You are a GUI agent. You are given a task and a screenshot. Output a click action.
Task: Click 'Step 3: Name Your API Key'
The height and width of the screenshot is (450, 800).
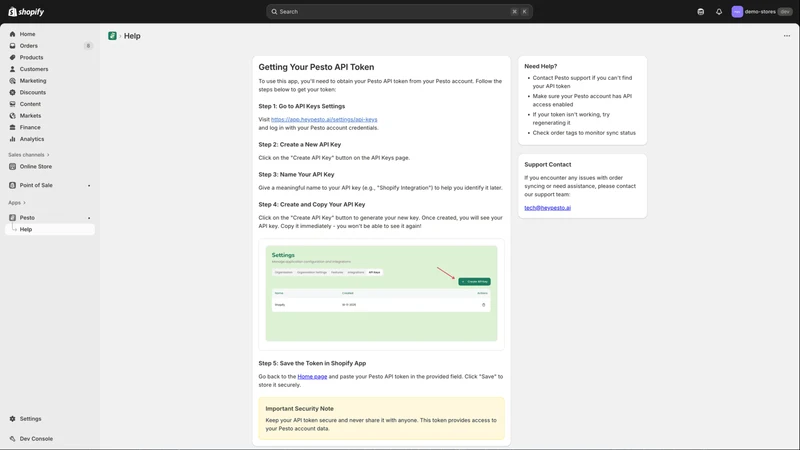(296, 174)
